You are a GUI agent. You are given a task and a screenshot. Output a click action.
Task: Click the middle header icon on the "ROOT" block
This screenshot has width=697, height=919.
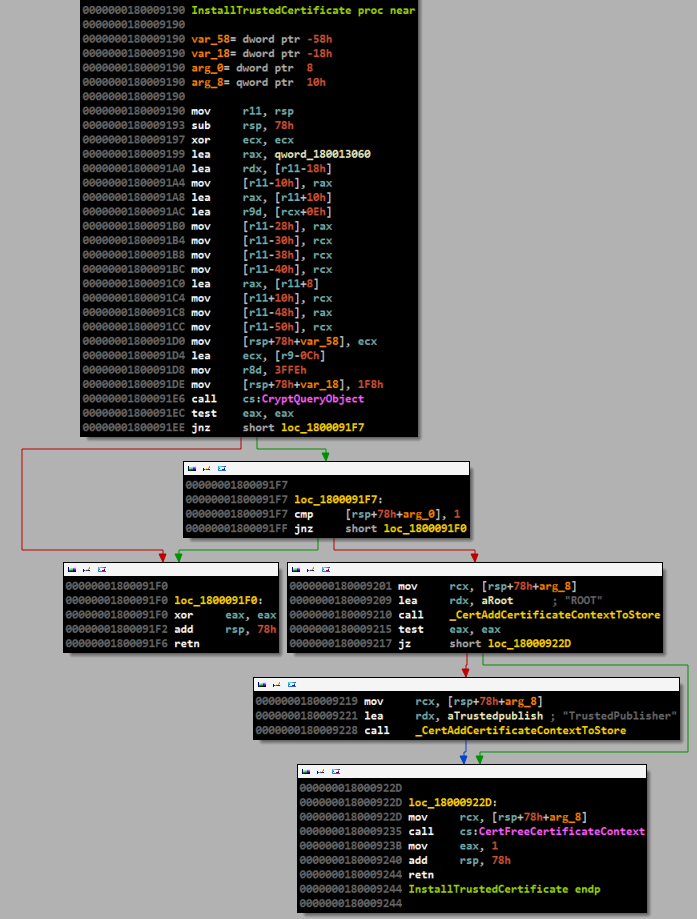pos(310,568)
